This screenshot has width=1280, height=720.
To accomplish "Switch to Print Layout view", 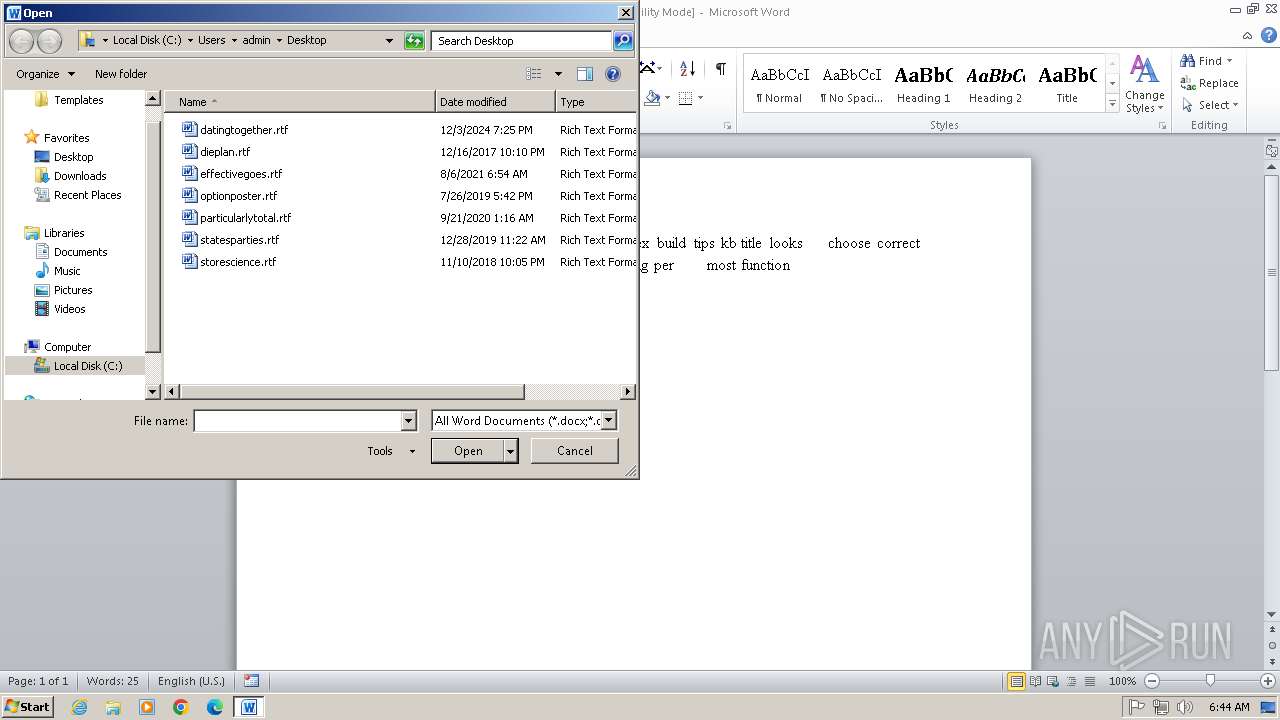I will pos(1016,681).
